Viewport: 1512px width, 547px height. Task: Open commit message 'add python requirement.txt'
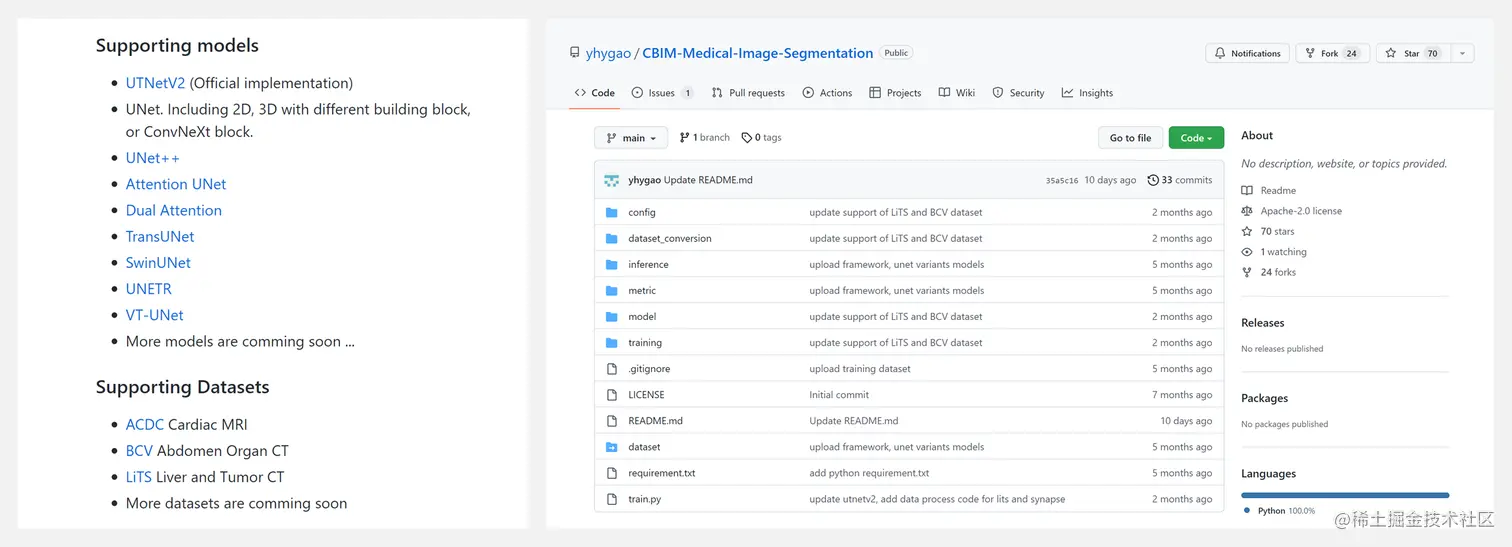[x=869, y=472]
